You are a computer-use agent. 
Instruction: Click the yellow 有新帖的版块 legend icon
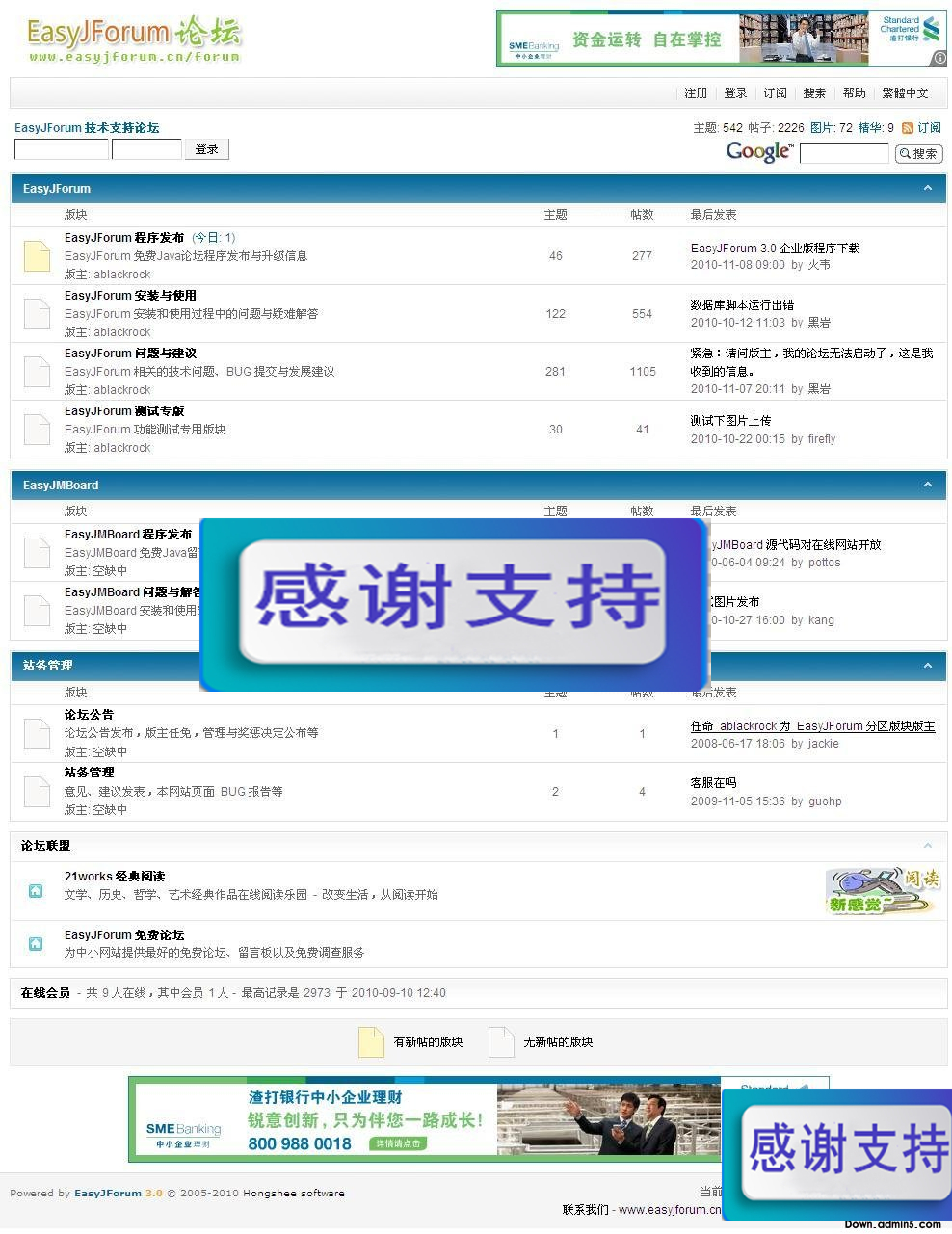[x=371, y=1042]
